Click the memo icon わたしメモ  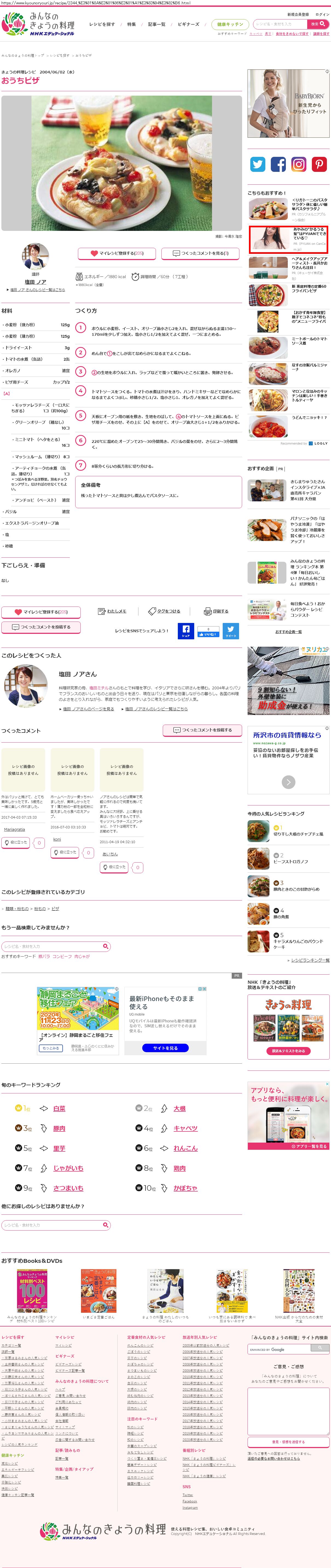(x=102, y=611)
